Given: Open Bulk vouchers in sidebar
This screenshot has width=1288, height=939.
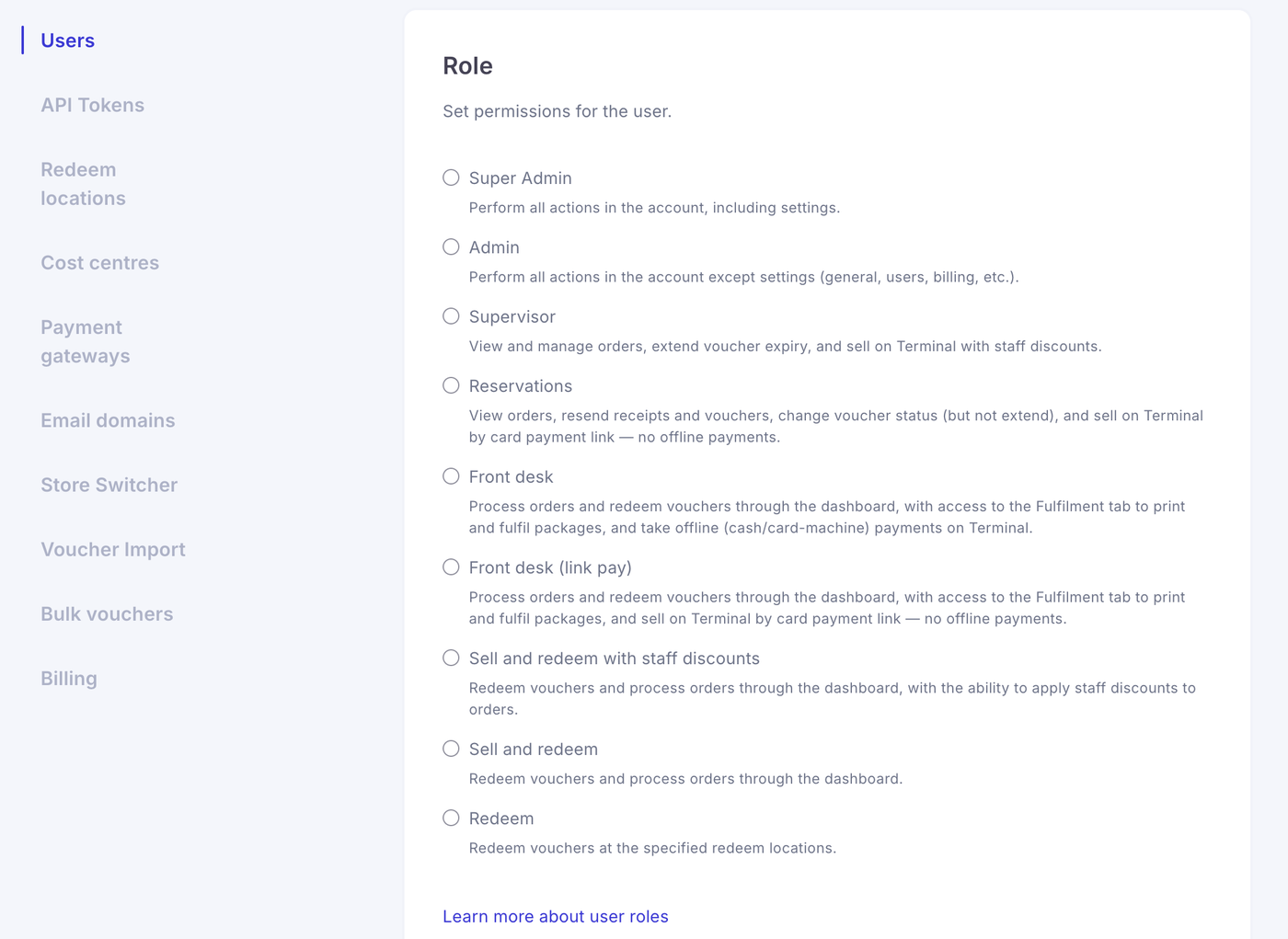Looking at the screenshot, I should point(107,613).
